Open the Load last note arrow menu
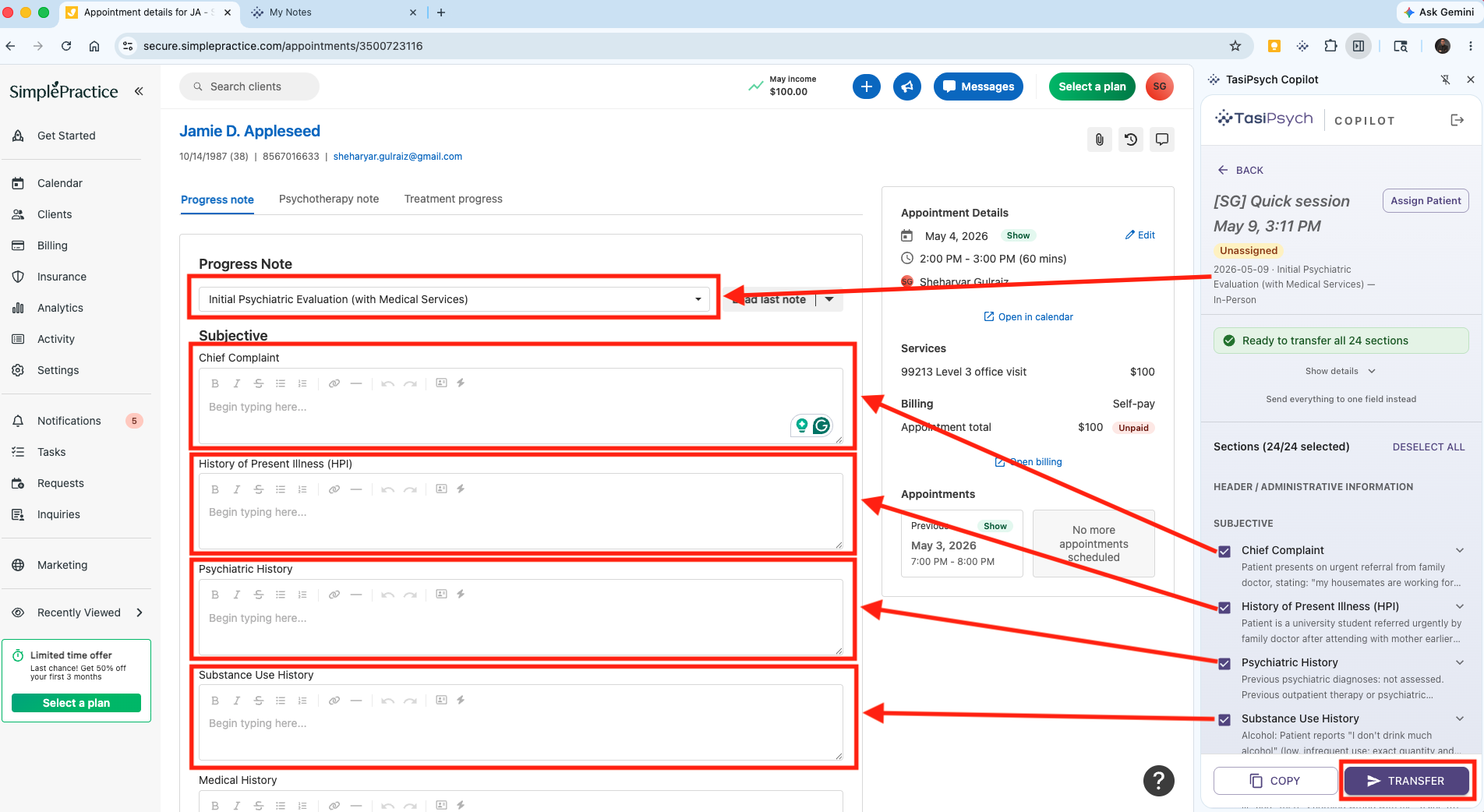Viewport: 1484px width, 812px height. [x=829, y=299]
